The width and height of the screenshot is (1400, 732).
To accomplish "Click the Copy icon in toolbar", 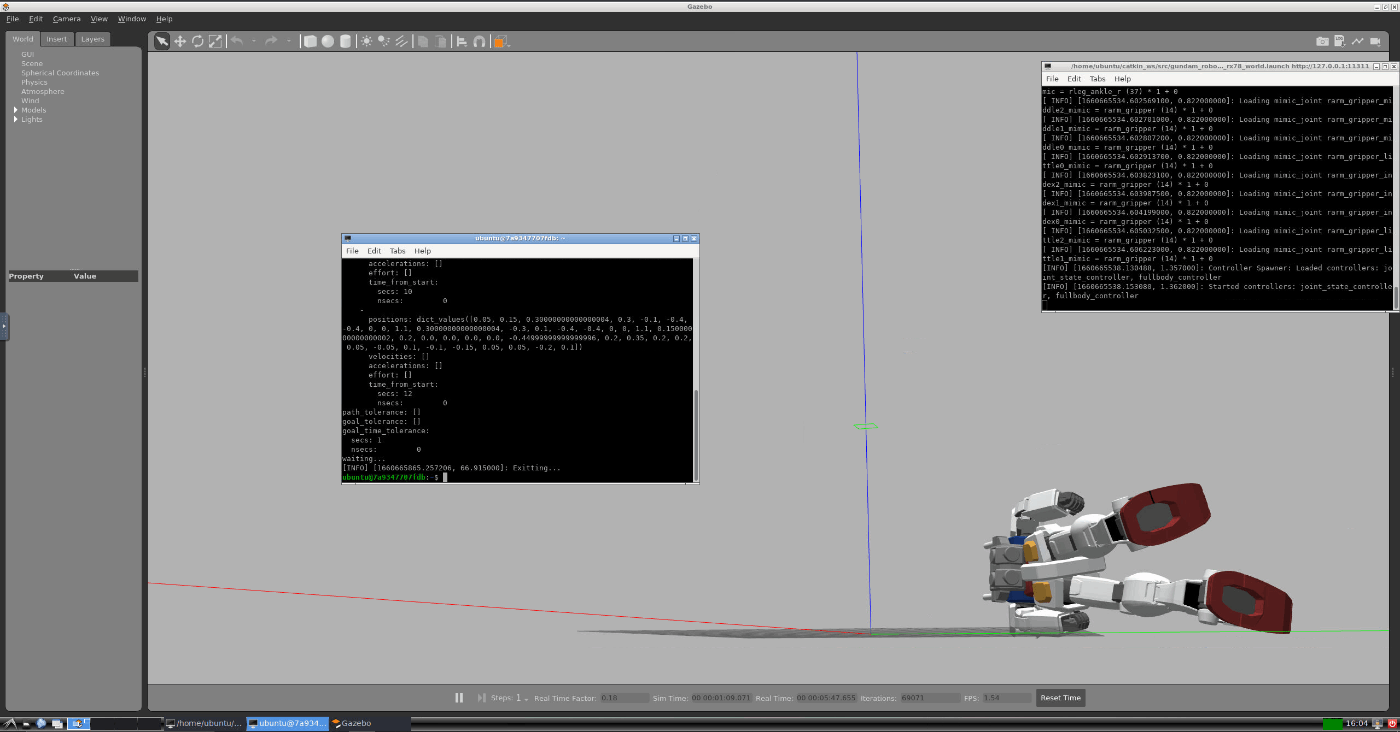I will [x=423, y=41].
